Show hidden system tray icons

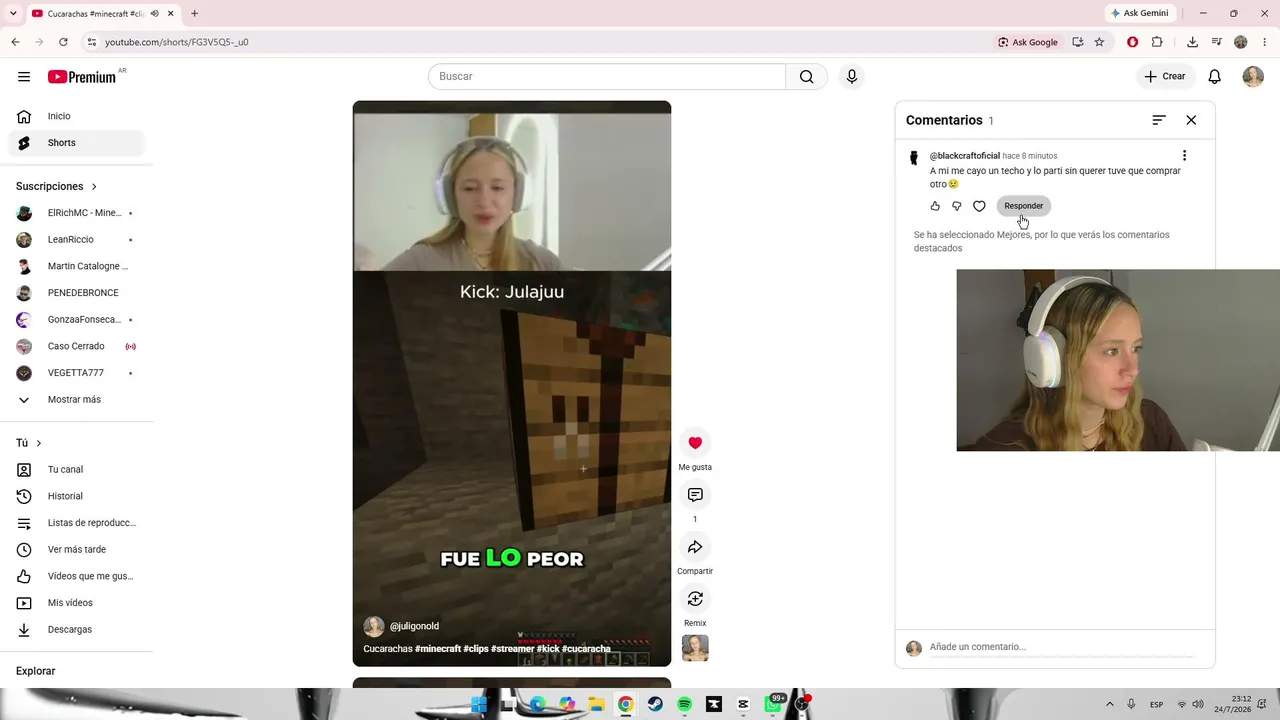1109,704
